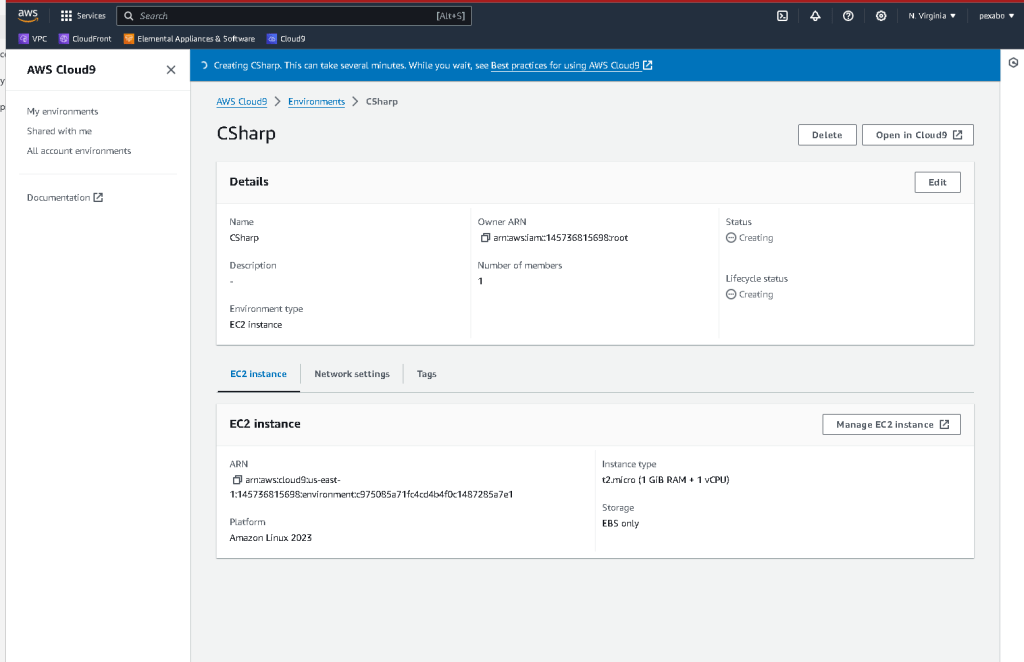Click the Amazon Linux 2023 platform text
This screenshot has height=662, width=1024.
click(270, 538)
